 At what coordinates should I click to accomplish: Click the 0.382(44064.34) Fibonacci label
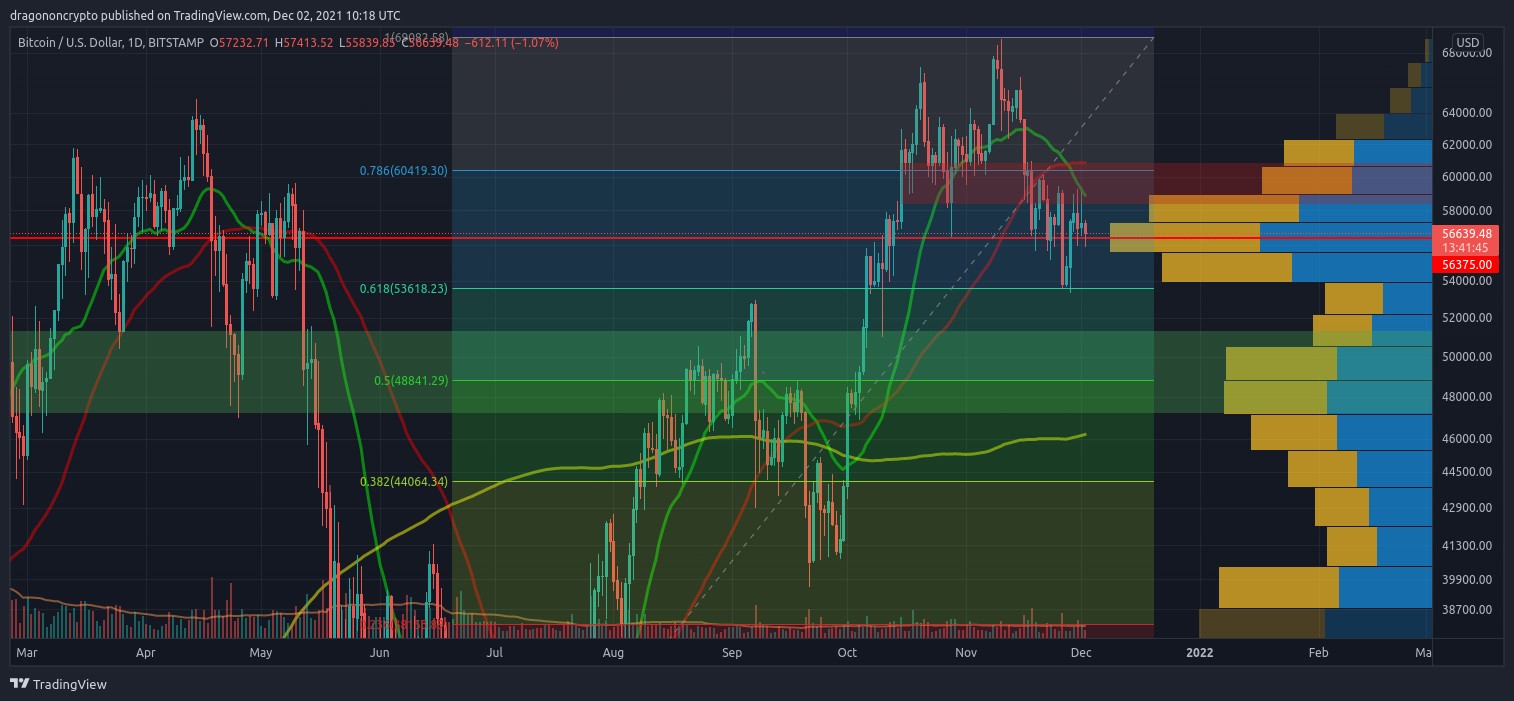pyautogui.click(x=403, y=481)
